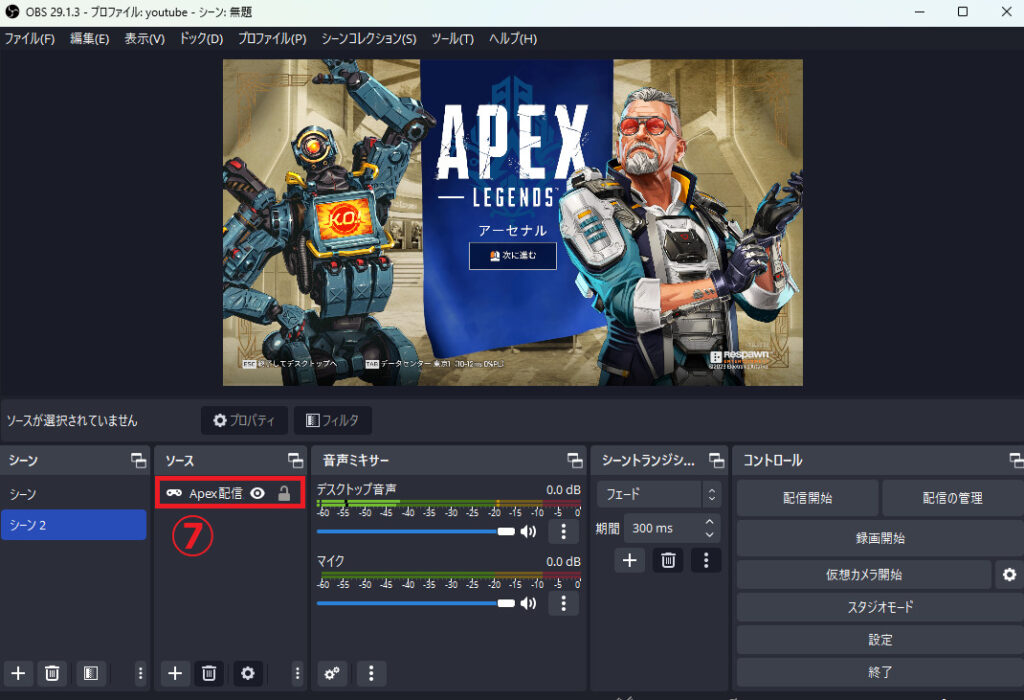Open the Scenes panel three-dot menu

(x=140, y=673)
